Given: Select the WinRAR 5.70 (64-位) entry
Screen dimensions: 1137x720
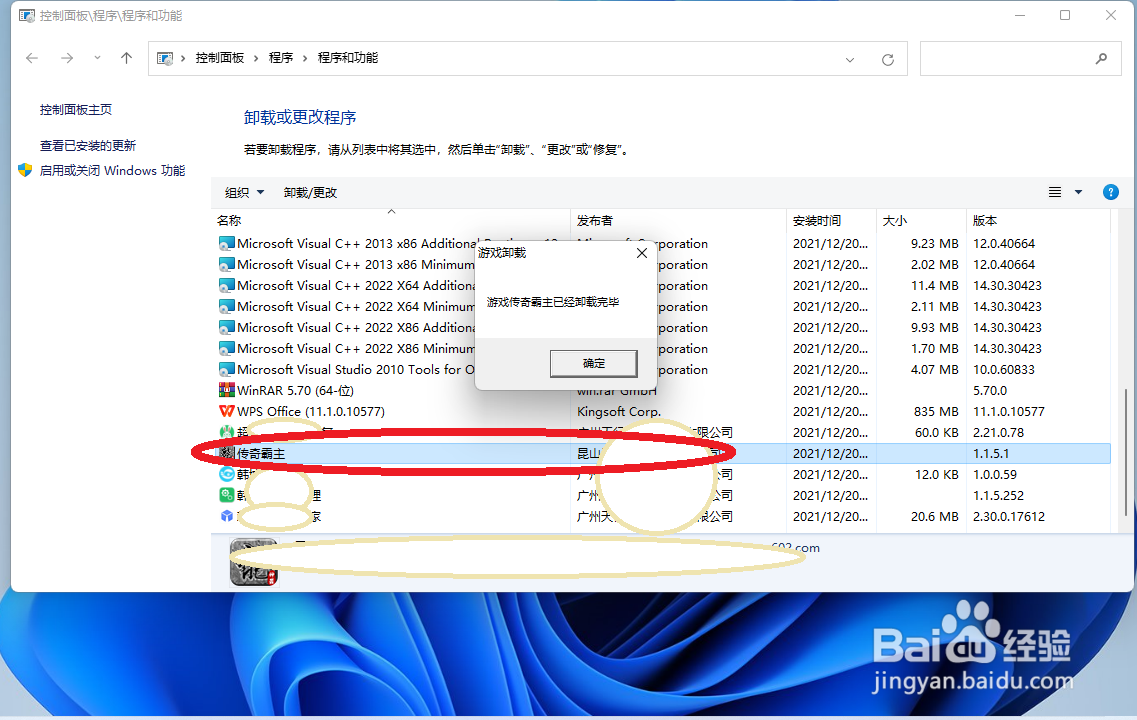Looking at the screenshot, I should (663, 391).
